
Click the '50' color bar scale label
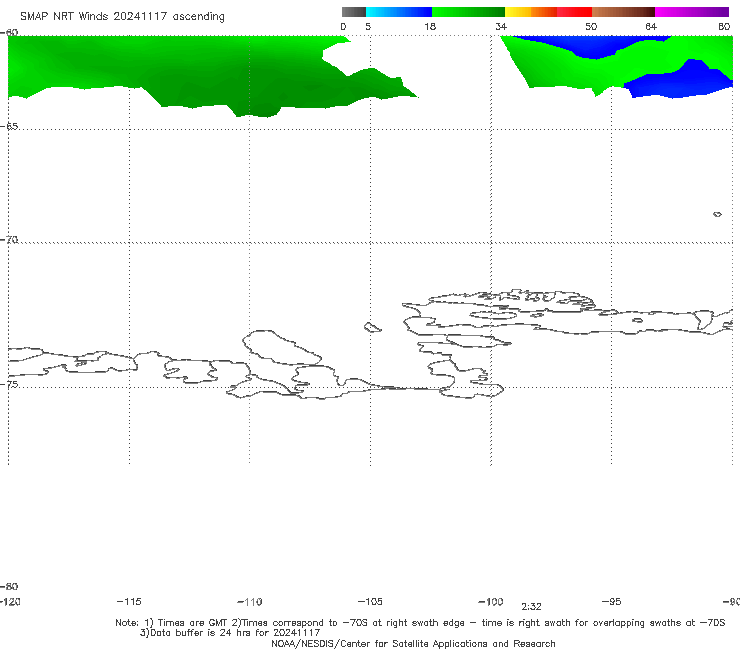(591, 27)
